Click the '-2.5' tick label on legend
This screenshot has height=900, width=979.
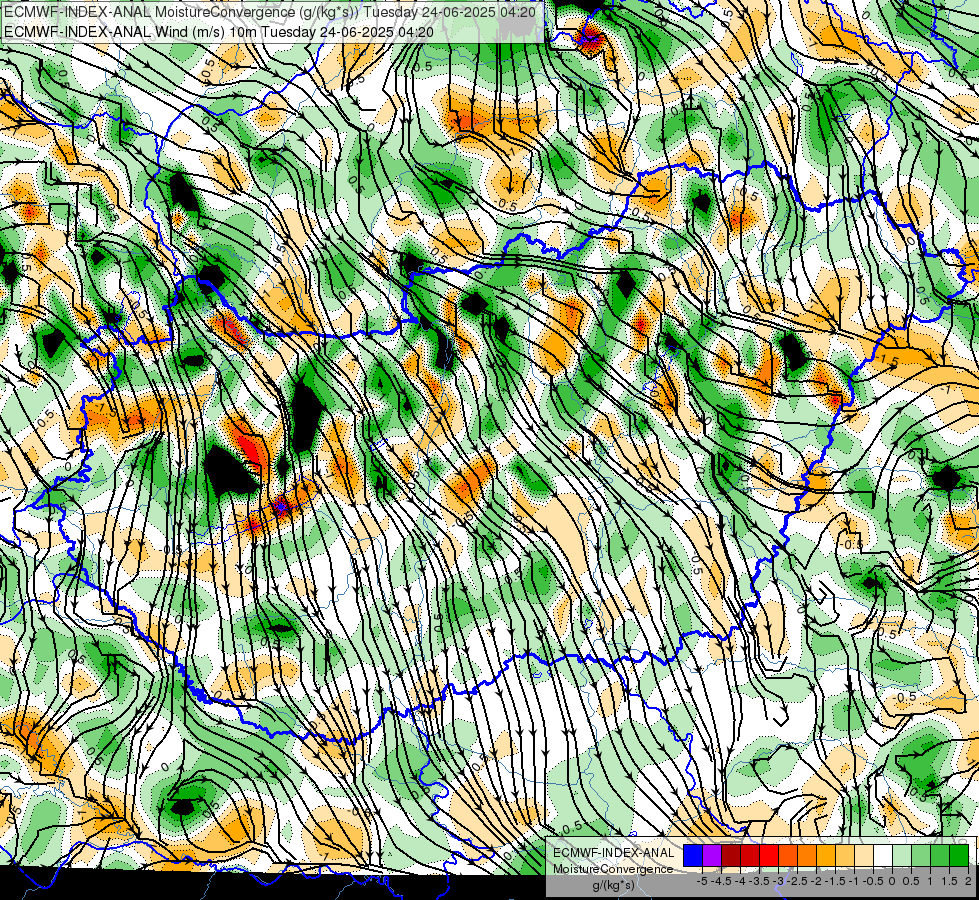click(x=797, y=881)
